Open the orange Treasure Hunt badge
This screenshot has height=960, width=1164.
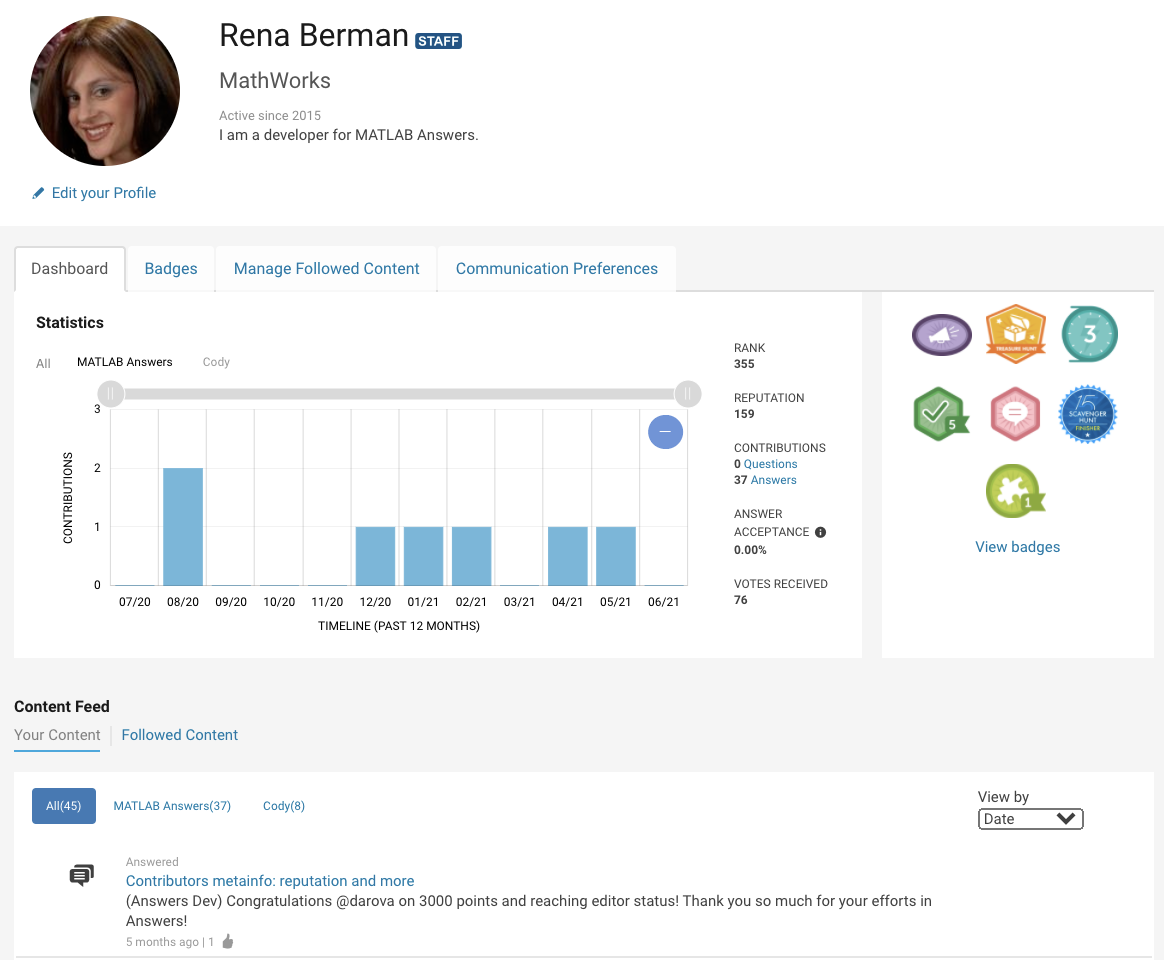coord(1015,334)
